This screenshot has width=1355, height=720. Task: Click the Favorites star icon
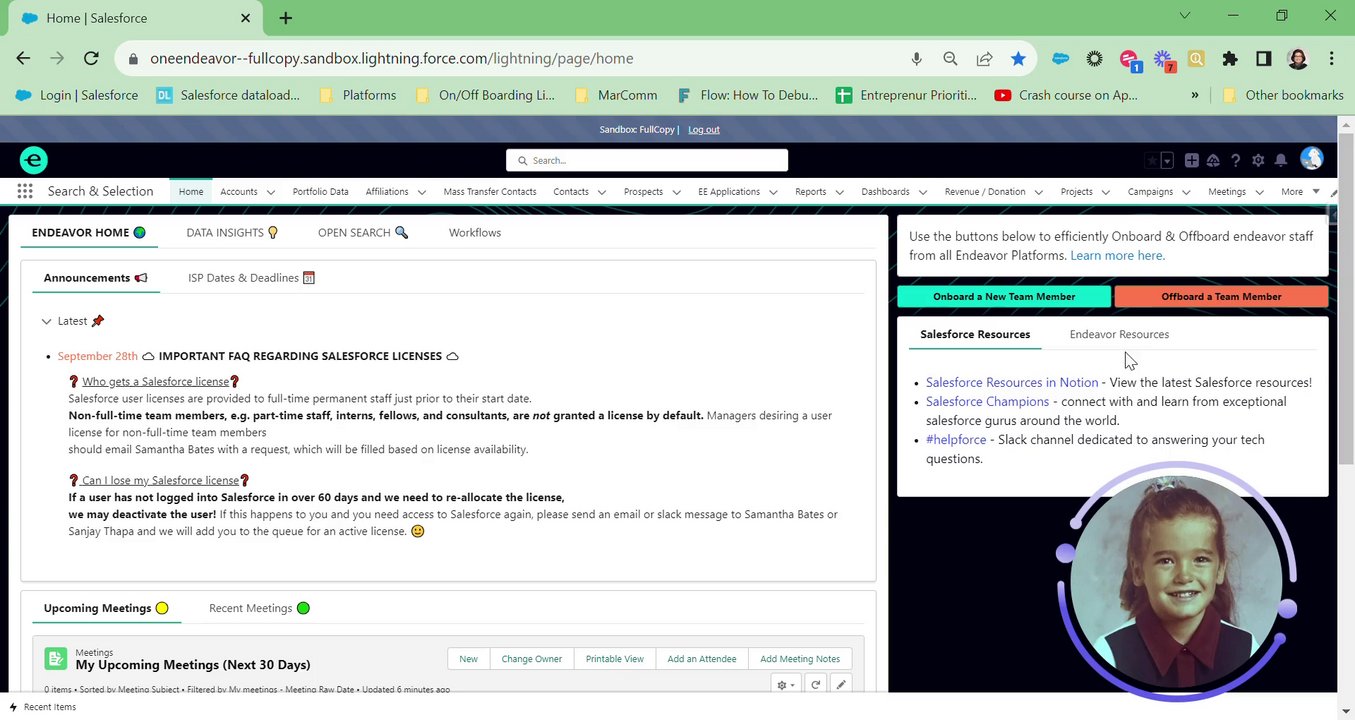coord(1152,160)
